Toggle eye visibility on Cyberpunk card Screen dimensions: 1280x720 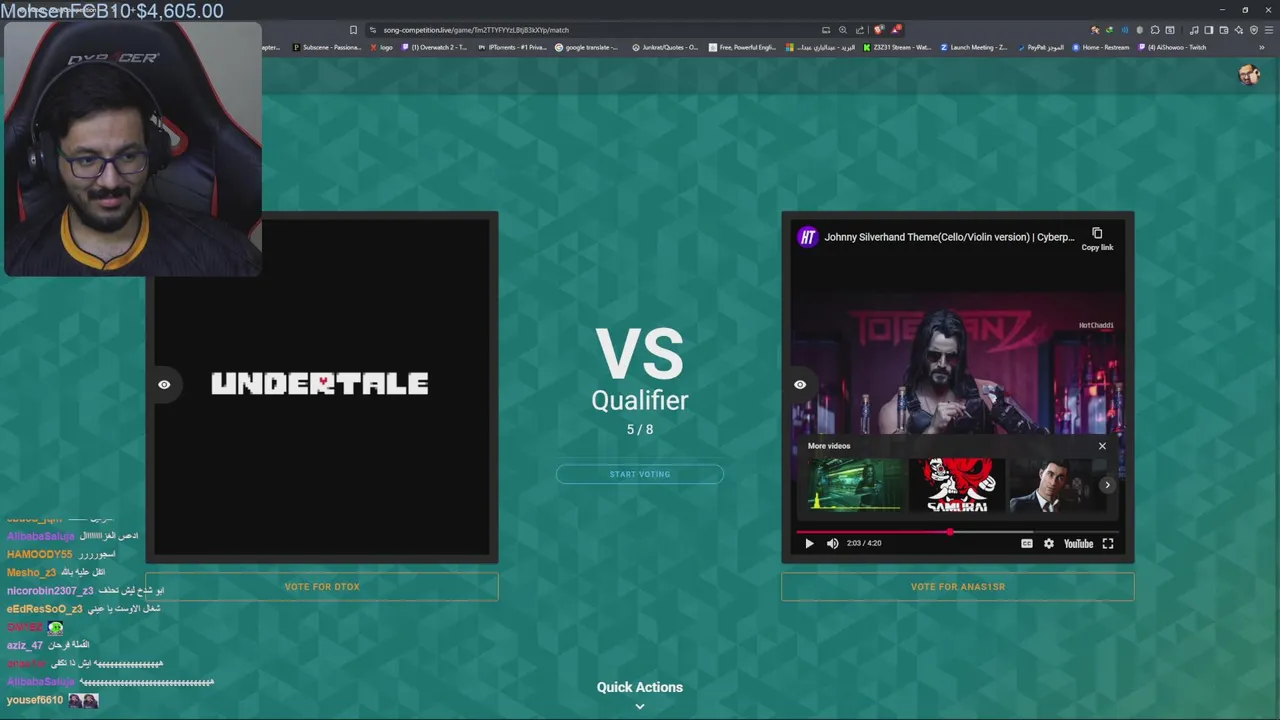pos(800,384)
